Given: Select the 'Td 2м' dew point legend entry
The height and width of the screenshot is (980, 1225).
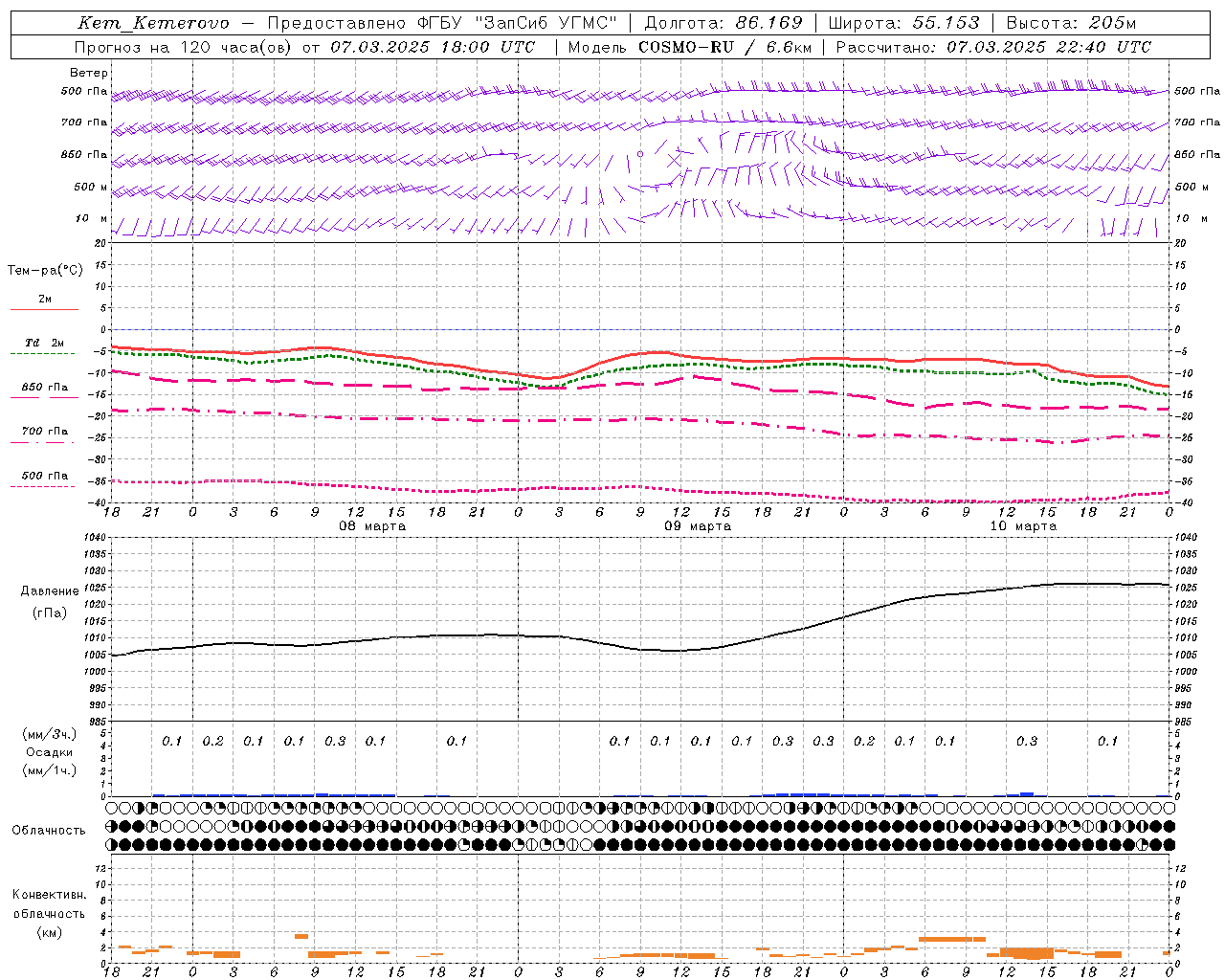Looking at the screenshot, I should pyautogui.click(x=45, y=343).
